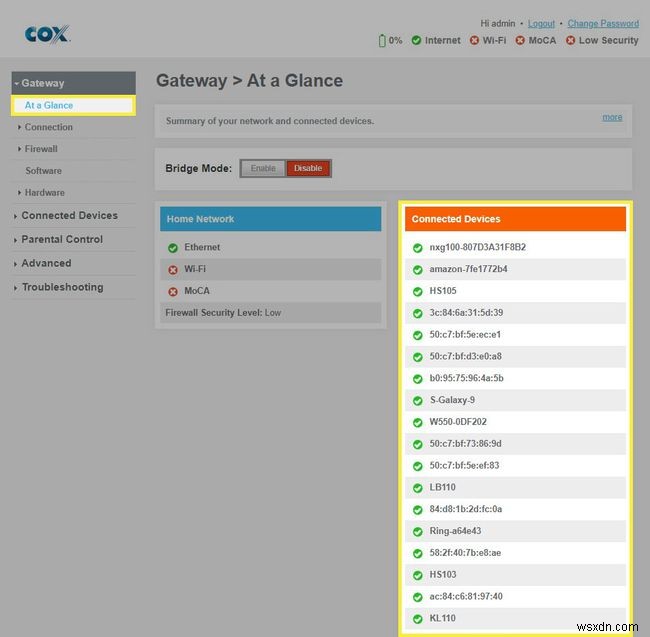Image resolution: width=650 pixels, height=637 pixels.
Task: Click the more link in the summary box
Action: [612, 117]
